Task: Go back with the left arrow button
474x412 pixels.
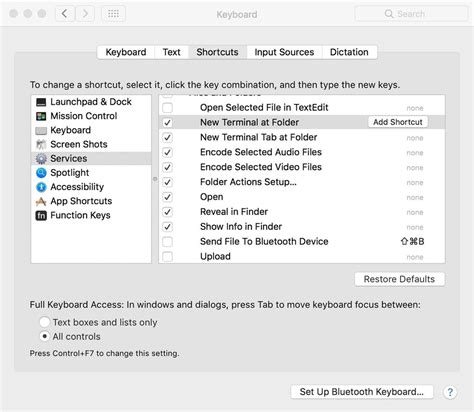Action: [x=64, y=14]
